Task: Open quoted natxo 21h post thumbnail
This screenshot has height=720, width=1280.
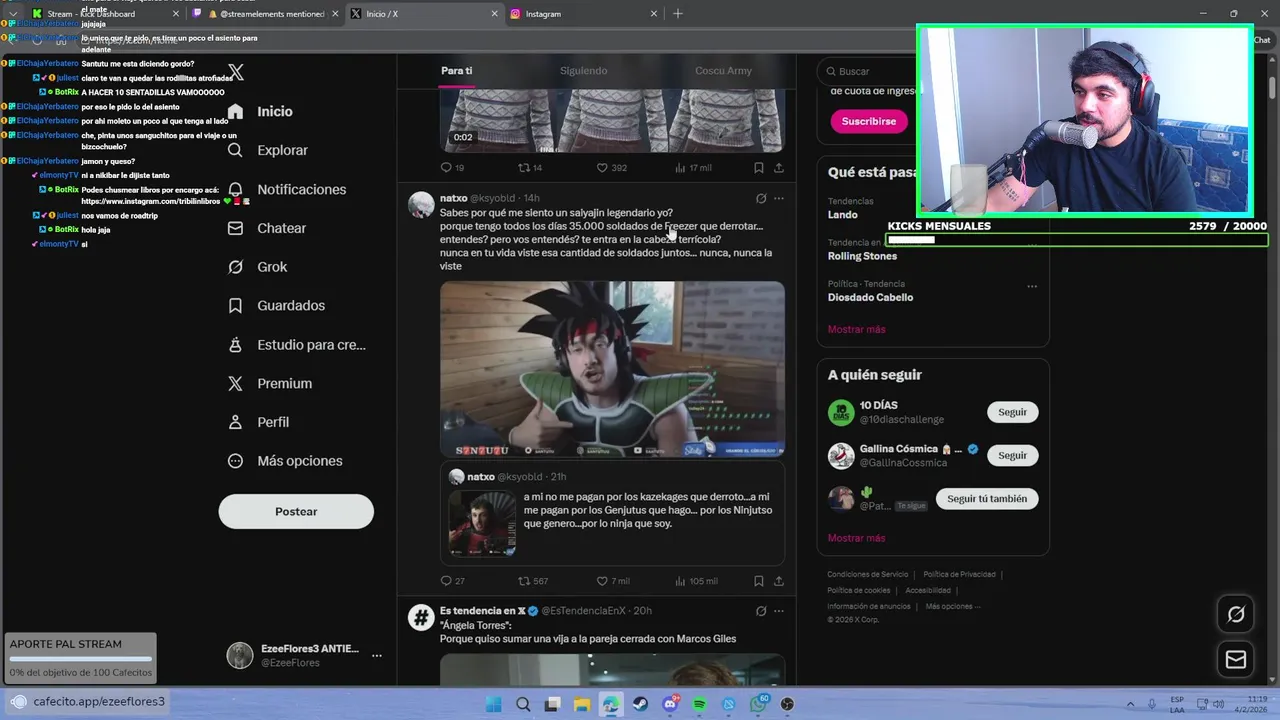Action: click(x=482, y=523)
